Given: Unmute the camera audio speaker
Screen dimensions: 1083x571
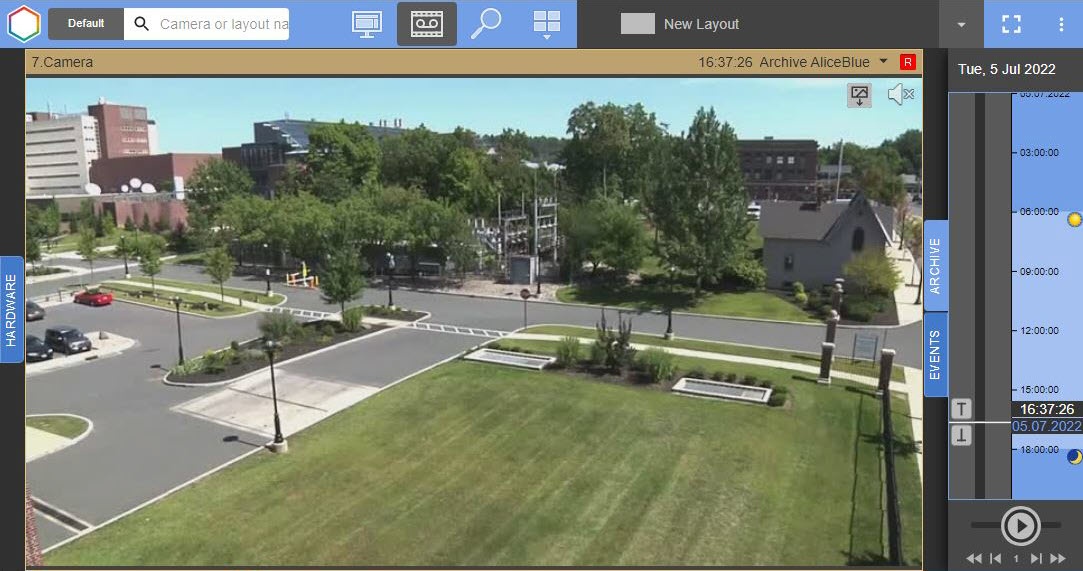Looking at the screenshot, I should (x=900, y=95).
